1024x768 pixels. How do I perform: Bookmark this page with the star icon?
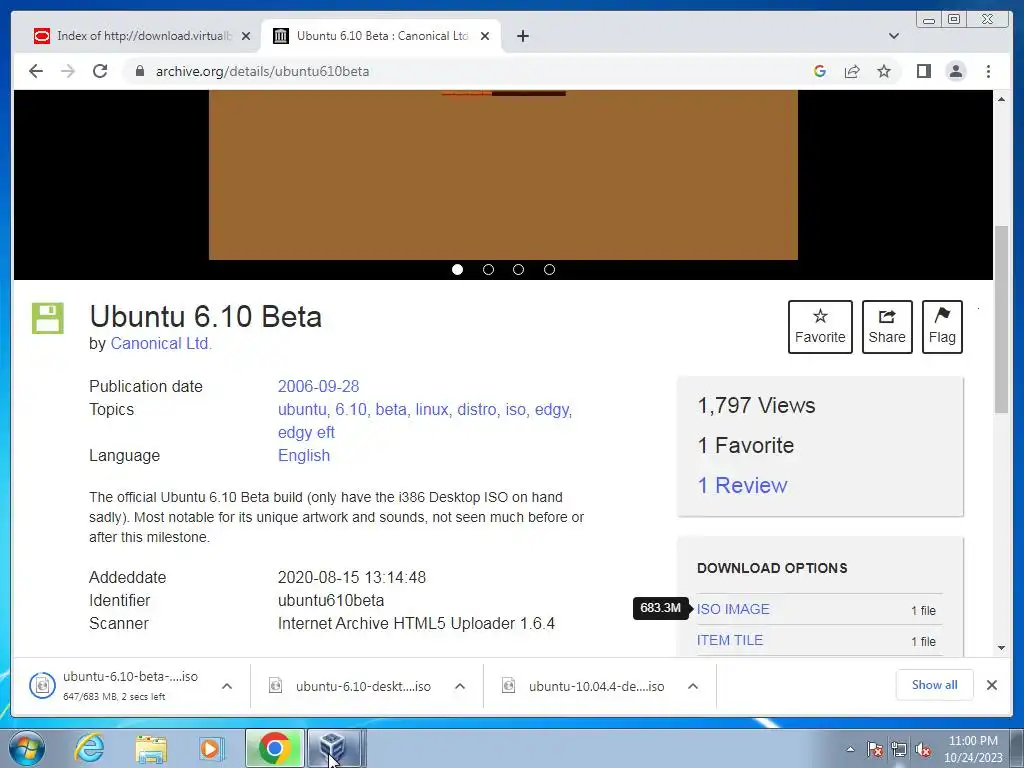(x=884, y=71)
